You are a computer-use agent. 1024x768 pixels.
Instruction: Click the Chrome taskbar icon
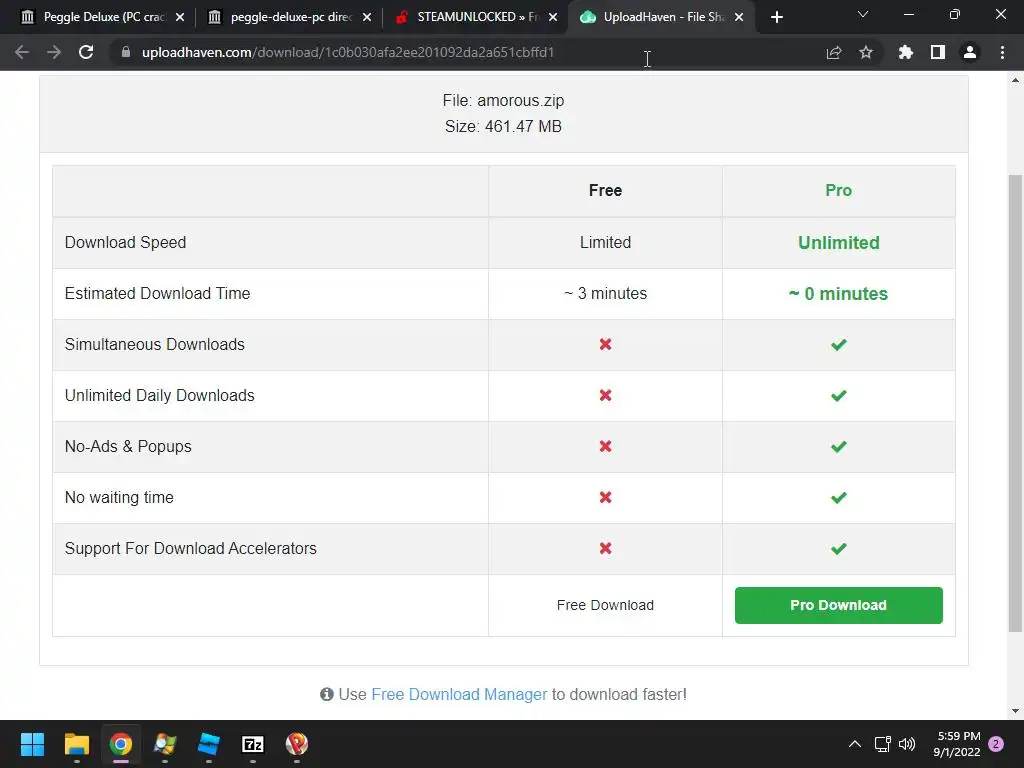pos(121,744)
